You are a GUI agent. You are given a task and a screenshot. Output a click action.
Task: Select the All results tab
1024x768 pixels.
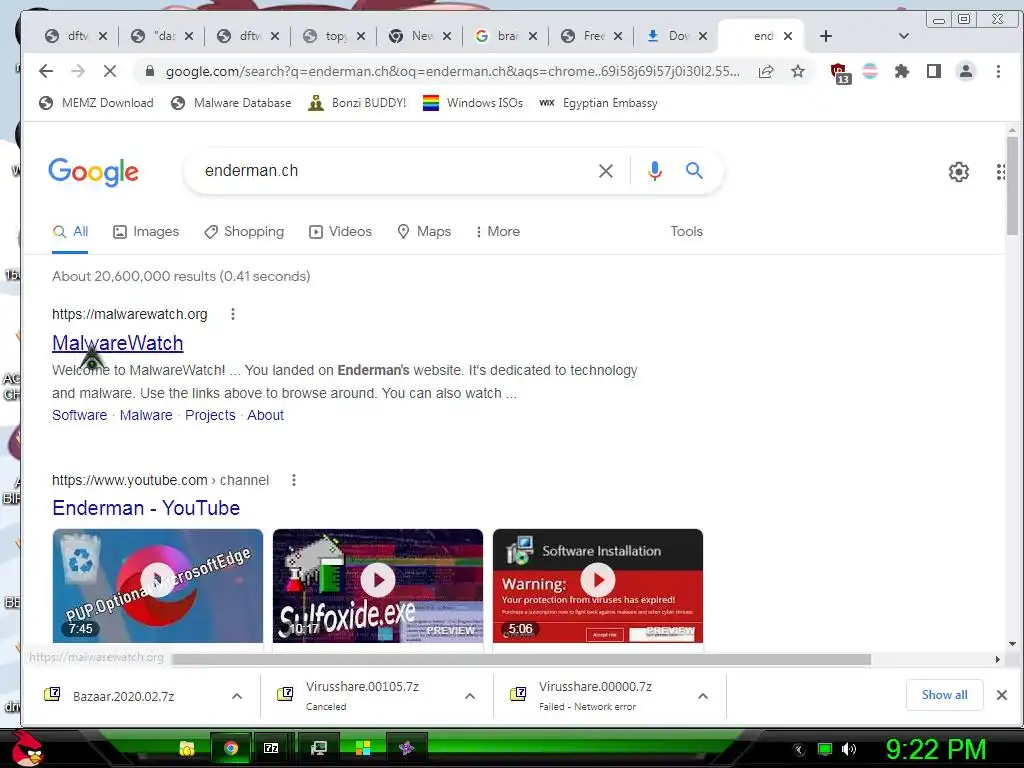(x=70, y=232)
